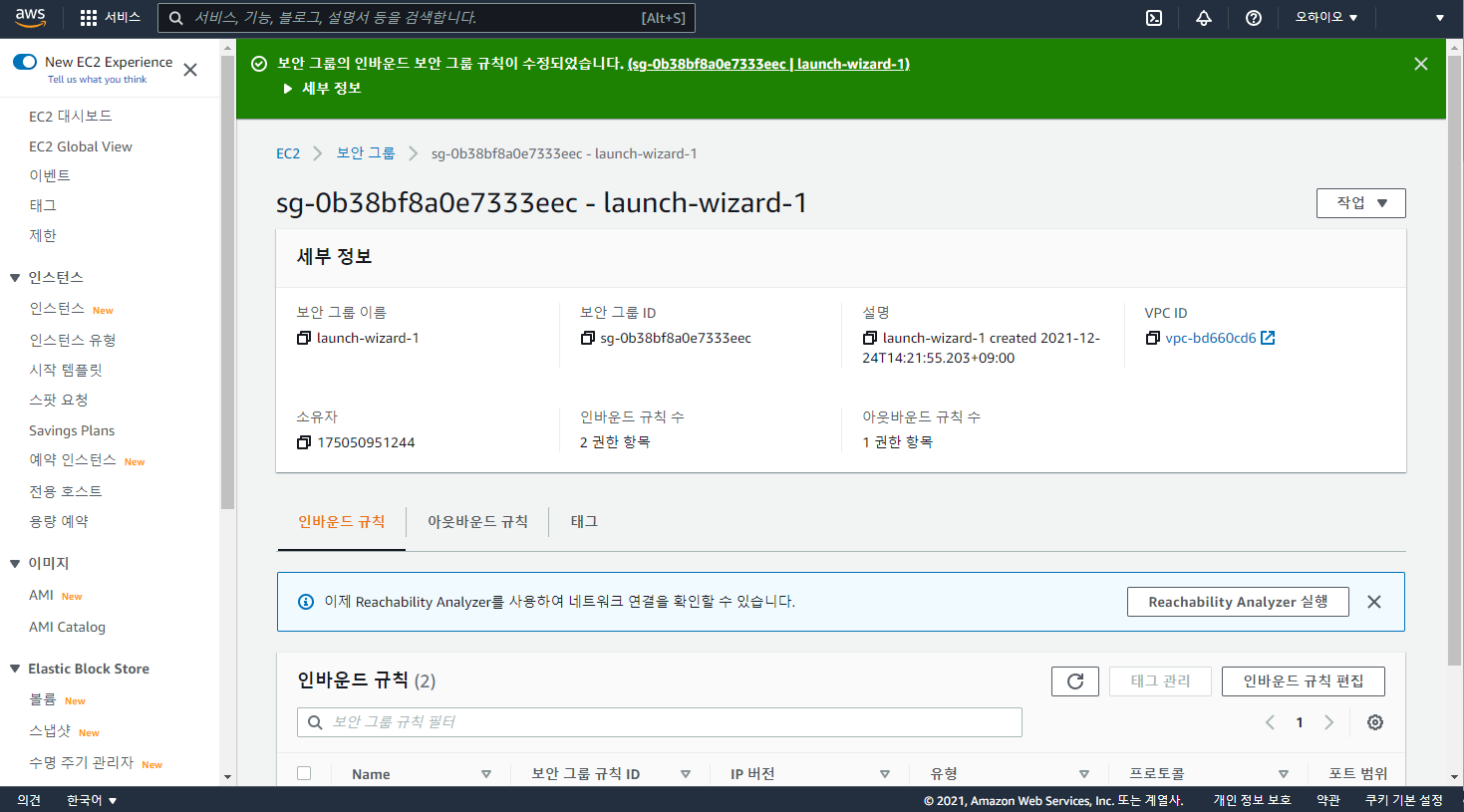Open EC2 대시보드 in sidebar
The image size is (1464, 812).
coord(71,117)
